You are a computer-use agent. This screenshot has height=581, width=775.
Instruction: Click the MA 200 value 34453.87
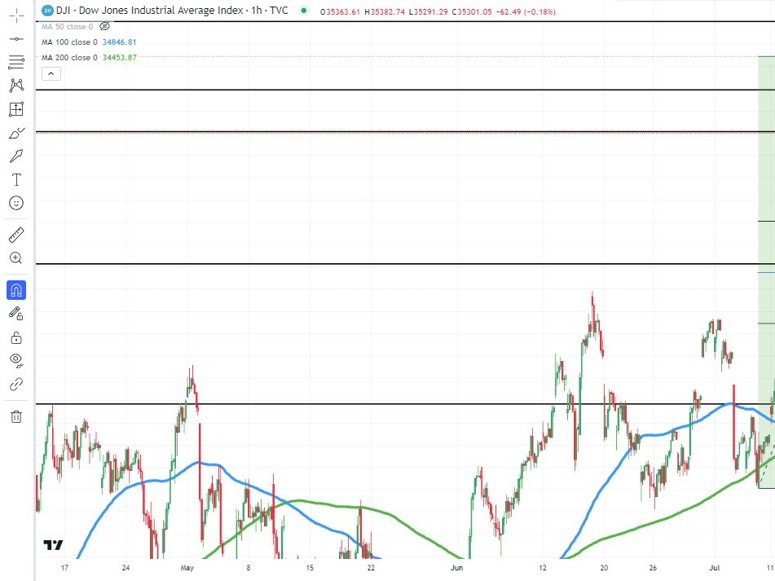click(x=119, y=58)
